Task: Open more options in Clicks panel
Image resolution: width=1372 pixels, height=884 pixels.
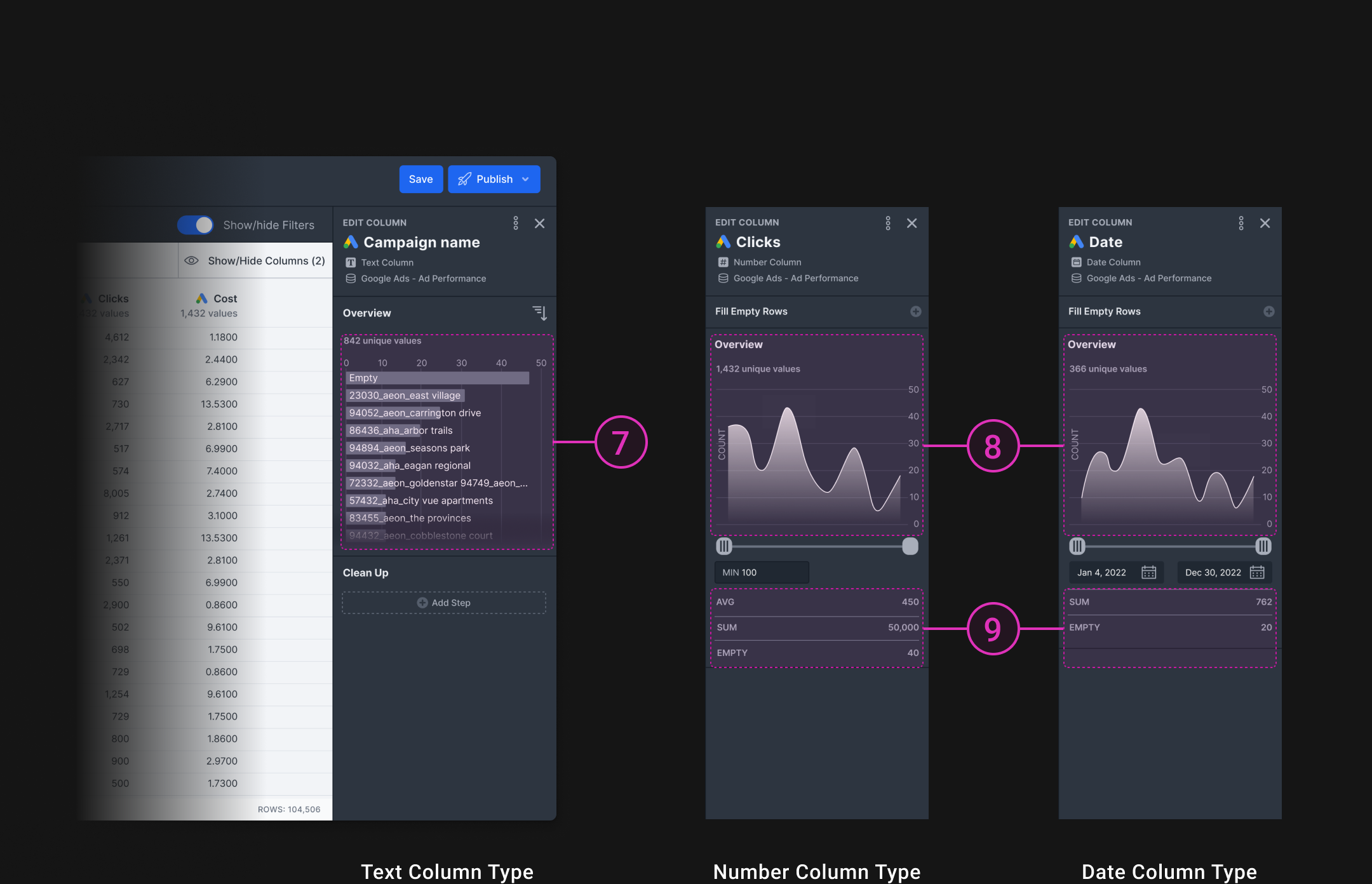Action: 888,223
